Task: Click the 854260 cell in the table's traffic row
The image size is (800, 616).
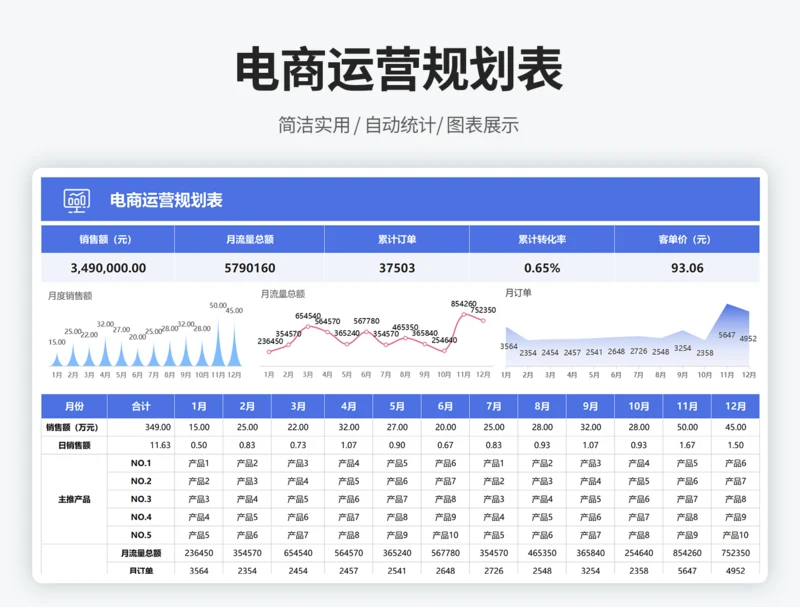Action: coord(687,553)
